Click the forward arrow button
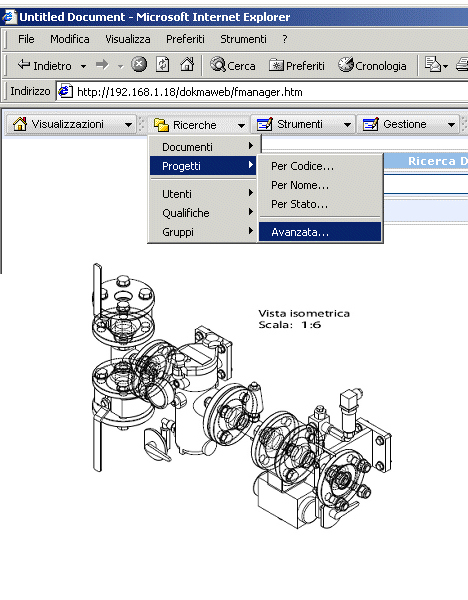Viewport: 468px width, 600px height. [102, 65]
